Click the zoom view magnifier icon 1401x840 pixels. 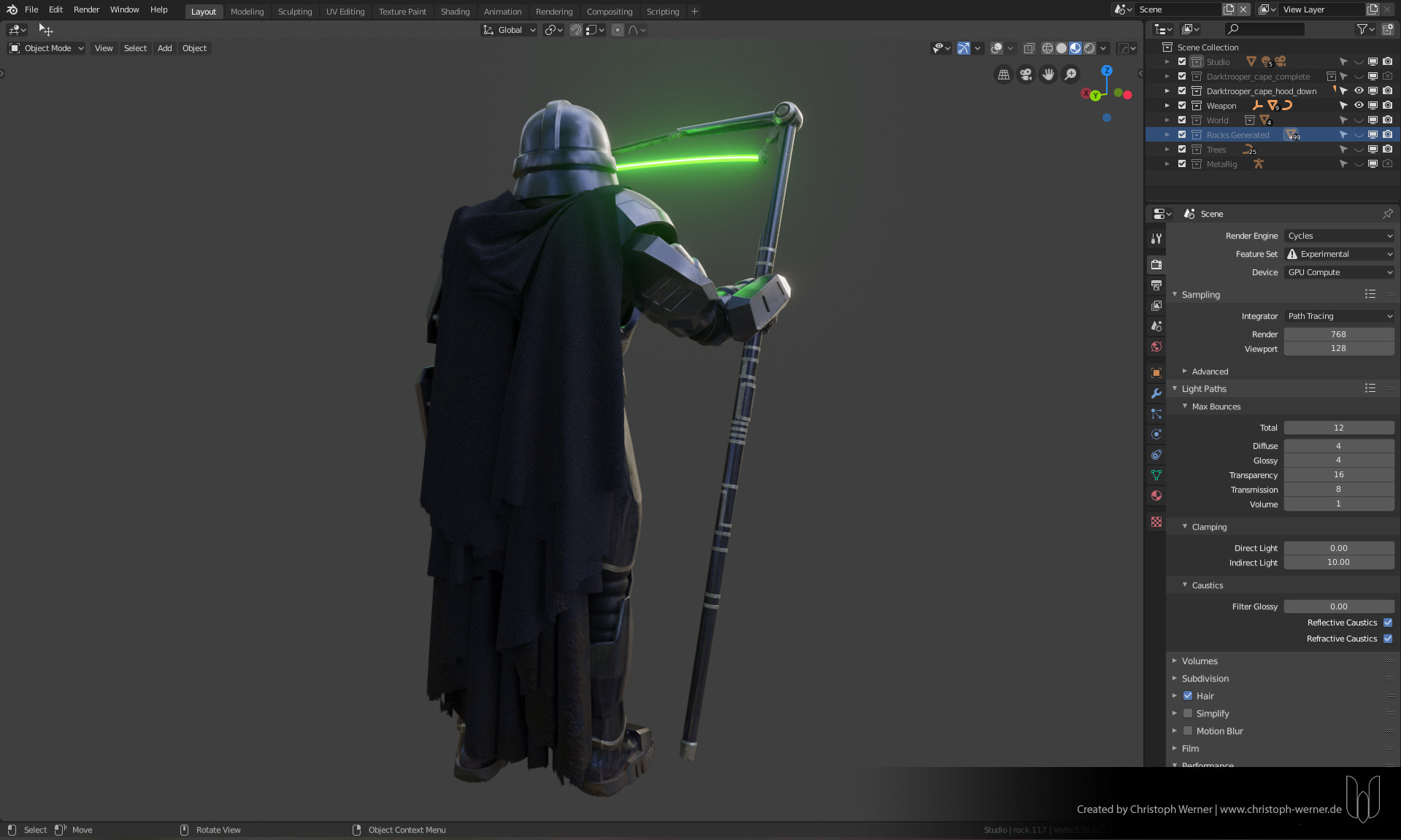[x=1070, y=74]
